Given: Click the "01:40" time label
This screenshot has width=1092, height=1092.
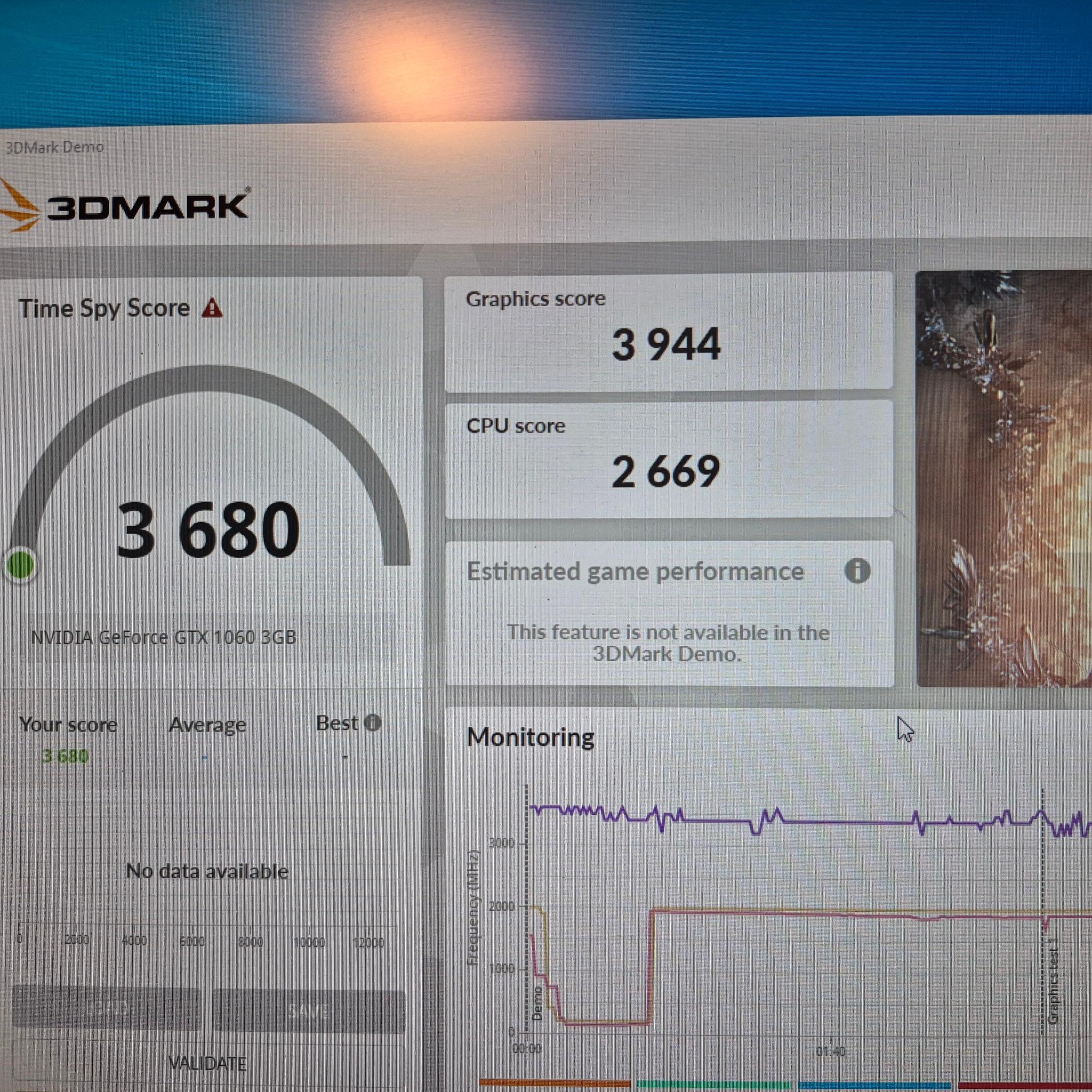Looking at the screenshot, I should coord(831,1051).
